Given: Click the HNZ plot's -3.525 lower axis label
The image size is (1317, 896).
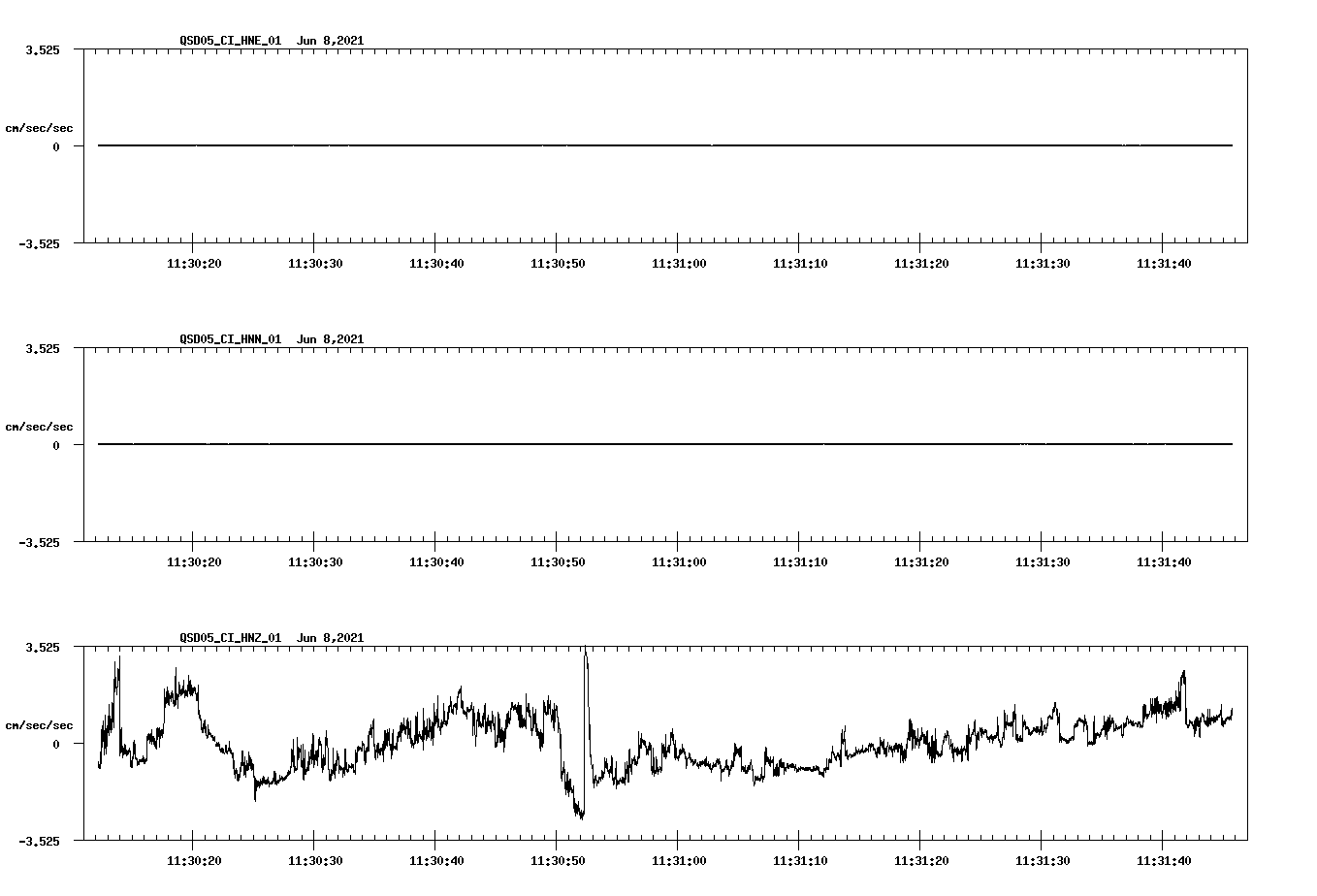Looking at the screenshot, I should click(39, 841).
